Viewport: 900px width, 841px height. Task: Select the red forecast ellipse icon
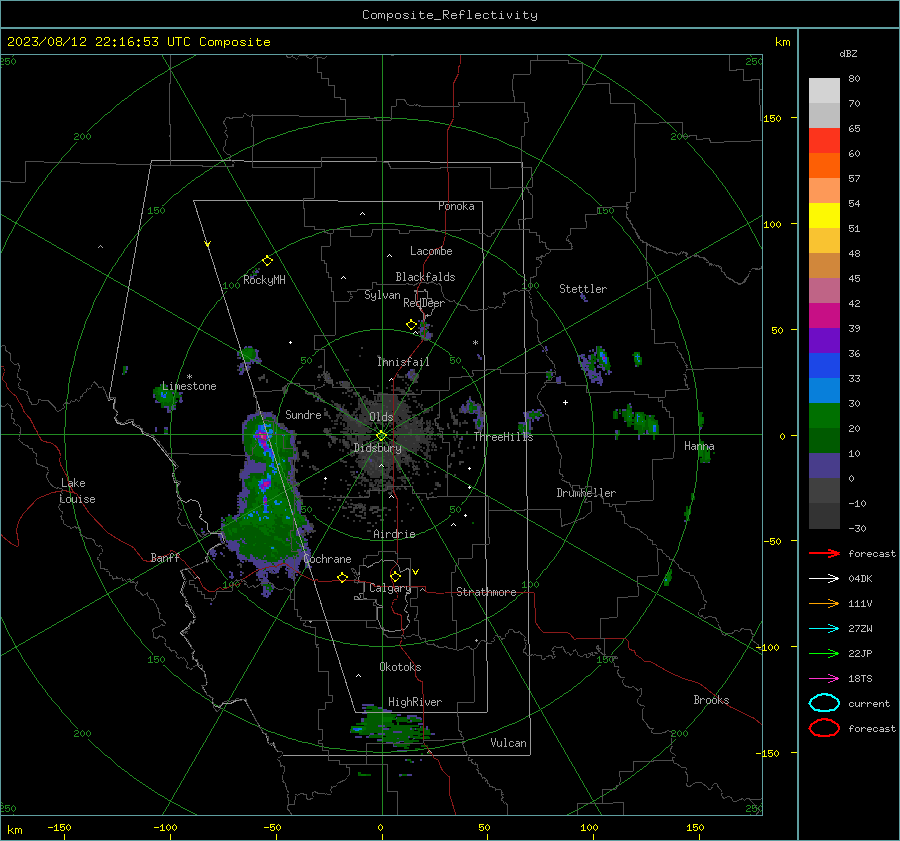(x=824, y=728)
